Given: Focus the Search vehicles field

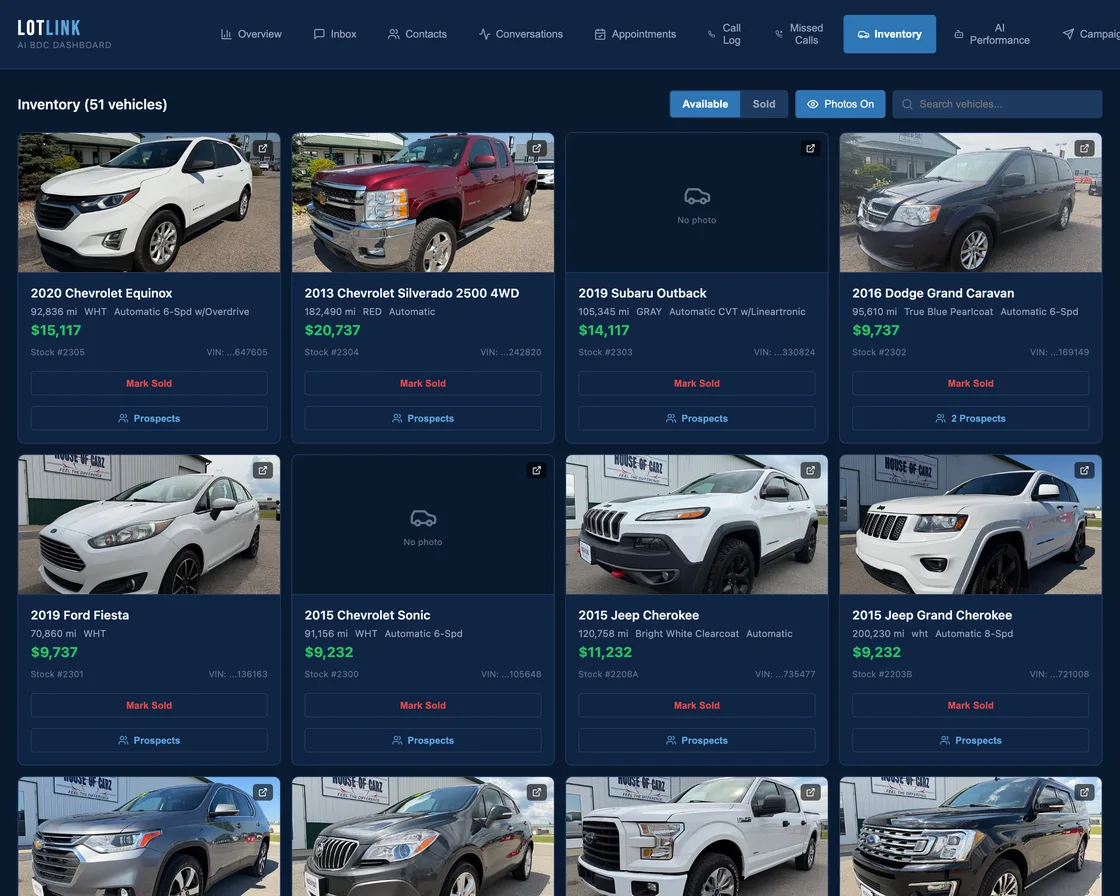Looking at the screenshot, I should coord(997,104).
